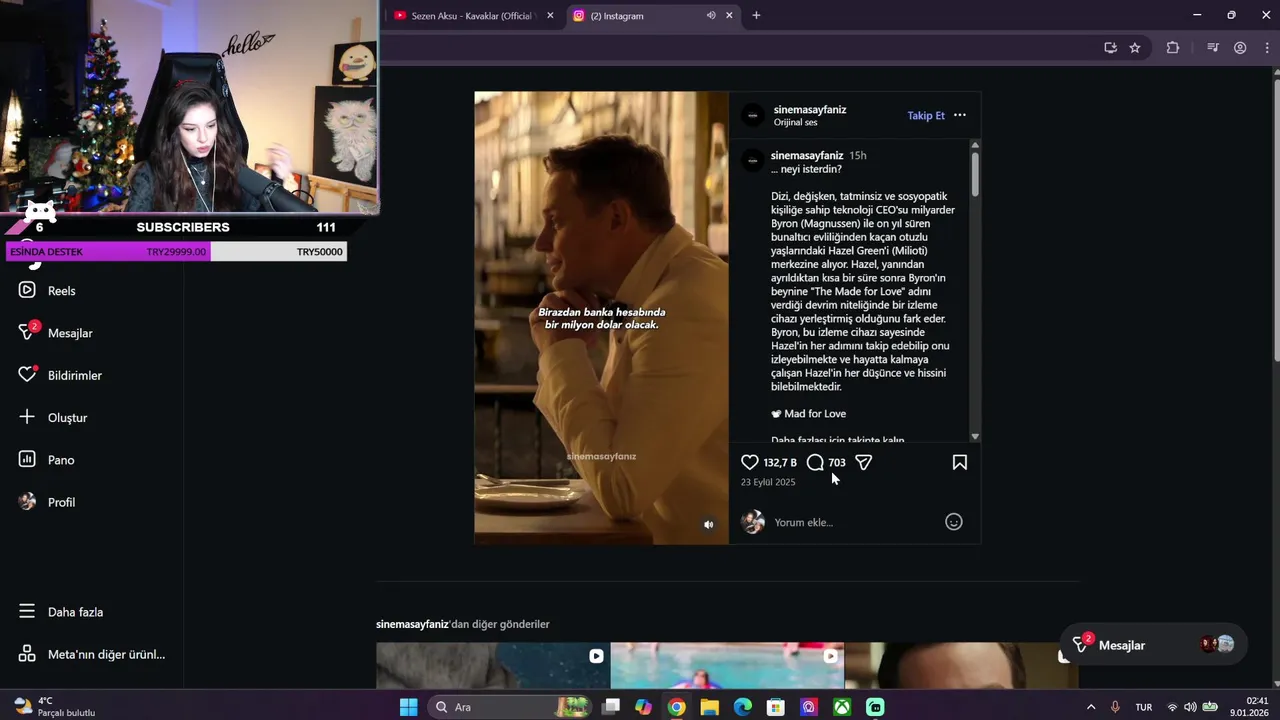Toggle the video sound button on the reel
Image resolution: width=1280 pixels, height=720 pixels.
[708, 524]
